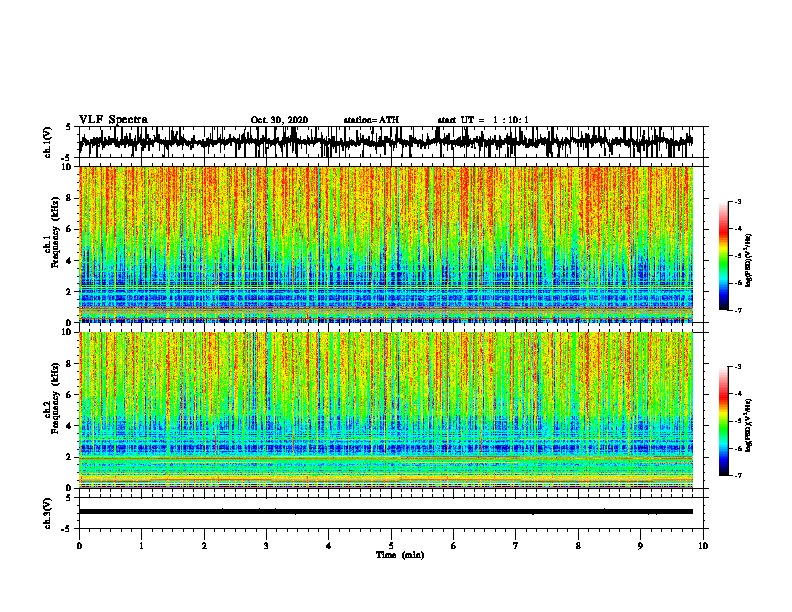Click the "4" kHz tick of ch.2 spectrogram
Screen dimensions: 792x612
[x=70, y=426]
